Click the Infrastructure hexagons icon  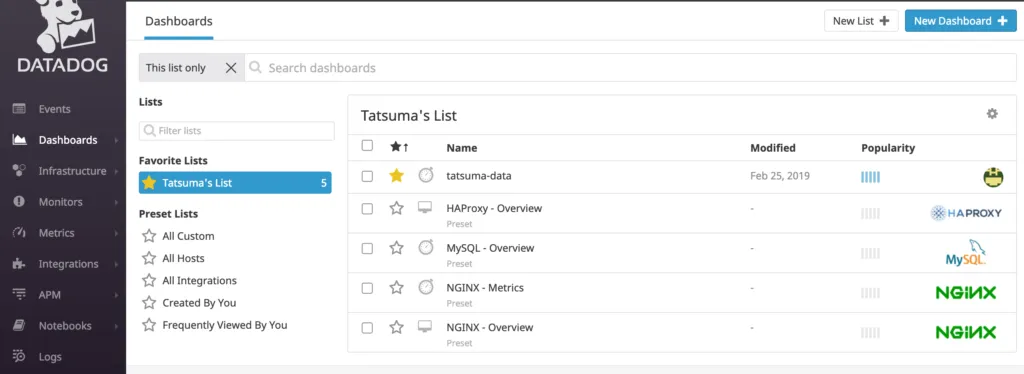[x=19, y=170]
